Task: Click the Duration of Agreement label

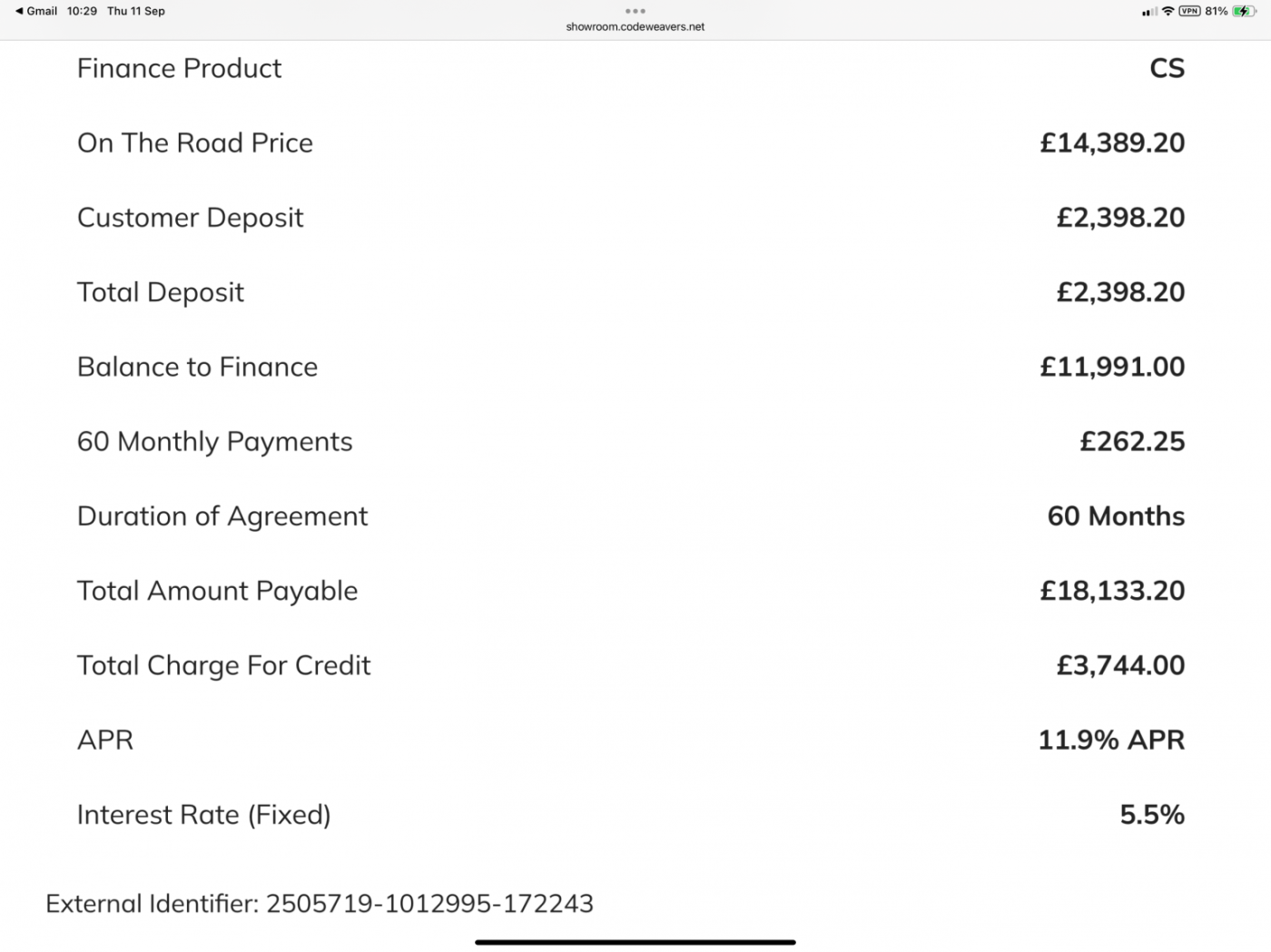Action: (222, 516)
